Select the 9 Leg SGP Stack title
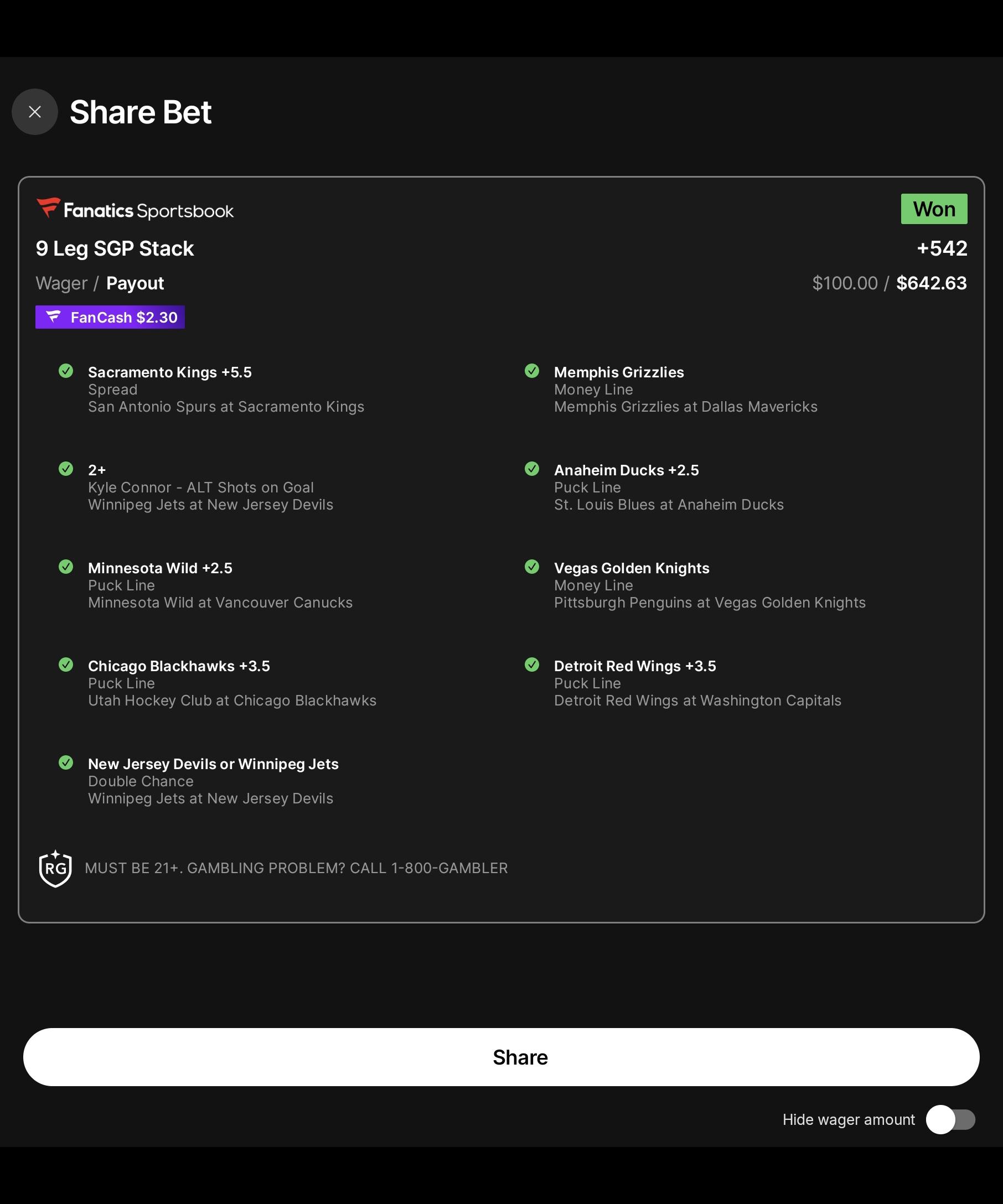Image resolution: width=1003 pixels, height=1204 pixels. (x=115, y=248)
